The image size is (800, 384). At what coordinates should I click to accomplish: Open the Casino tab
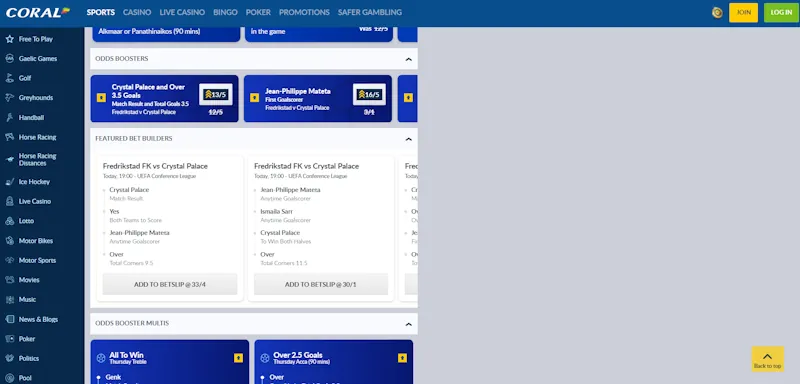pyautogui.click(x=137, y=12)
